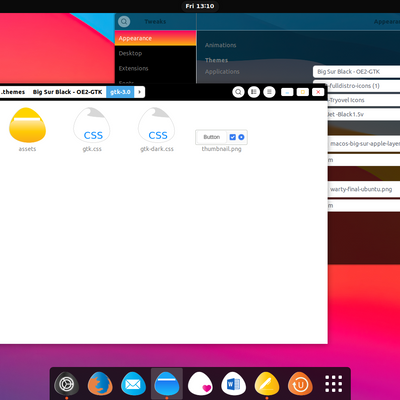Click the Tweaks search icon
This screenshot has height=400, width=400.
coord(124,22)
